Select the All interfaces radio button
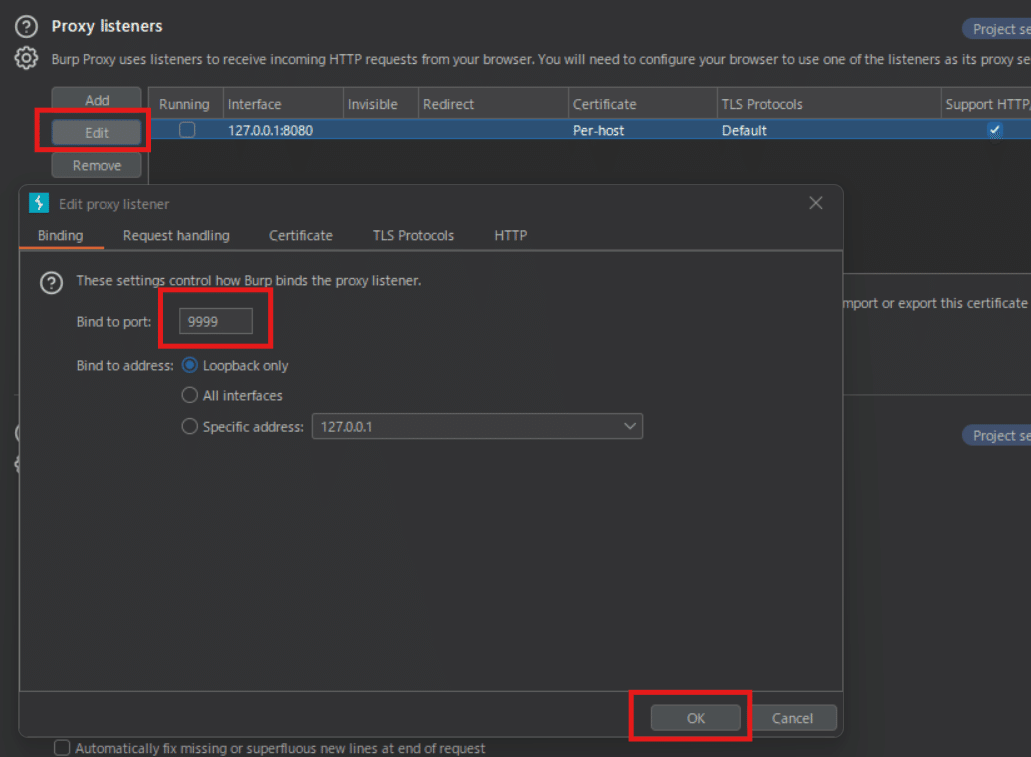Image resolution: width=1031 pixels, height=757 pixels. 189,395
